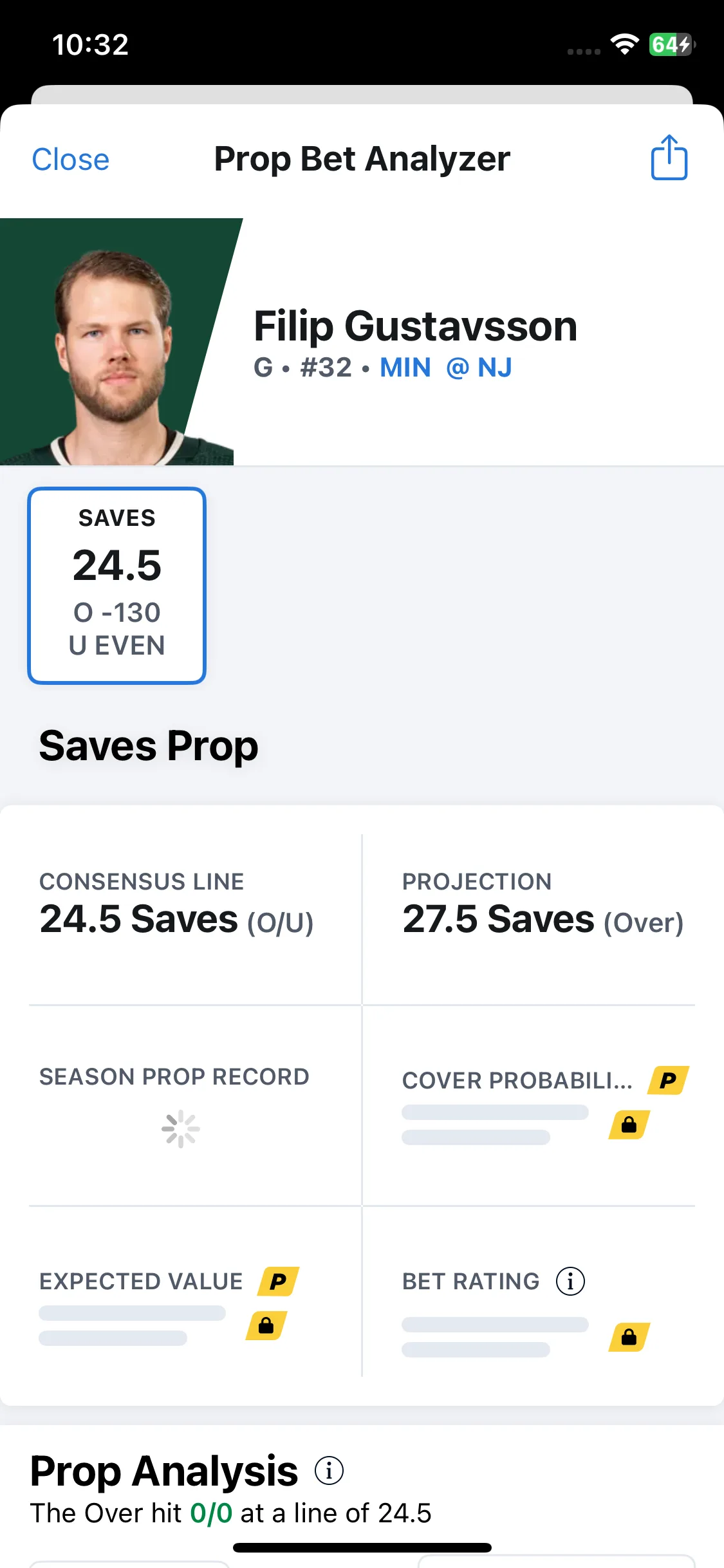724x1568 pixels.
Task: Open the MIN team link
Action: point(405,368)
